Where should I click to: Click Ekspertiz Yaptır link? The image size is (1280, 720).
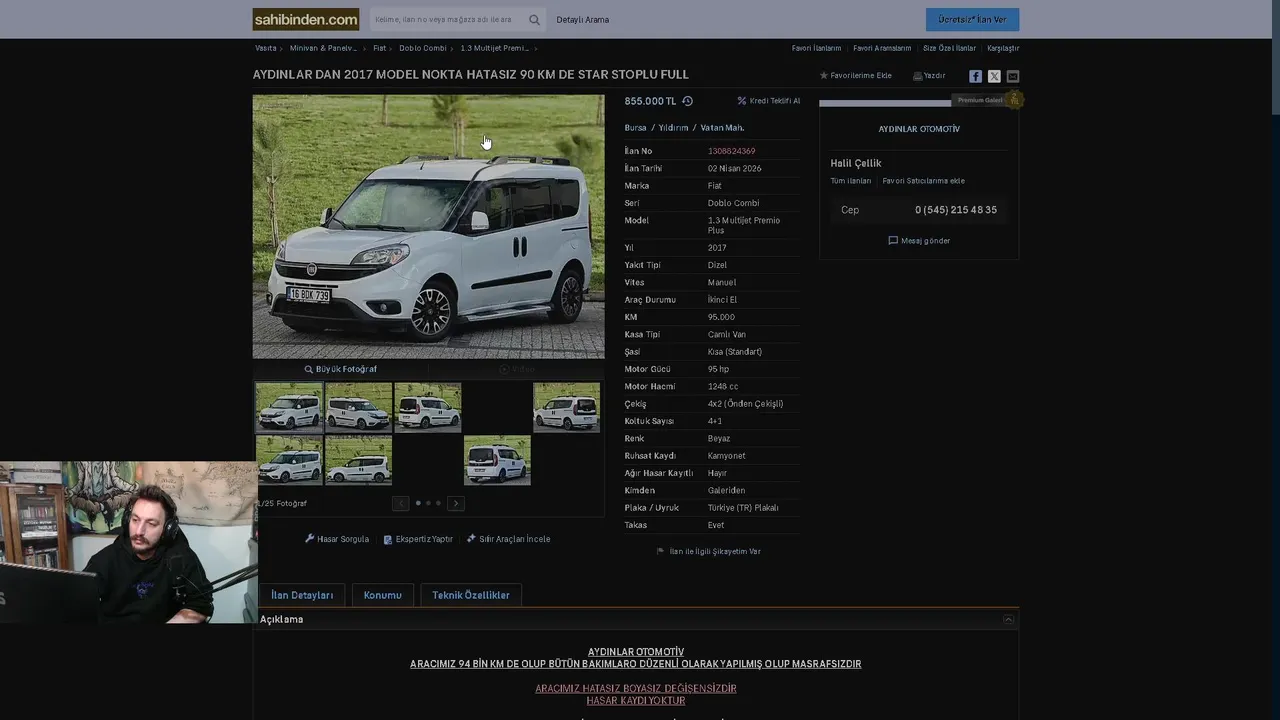[418, 539]
